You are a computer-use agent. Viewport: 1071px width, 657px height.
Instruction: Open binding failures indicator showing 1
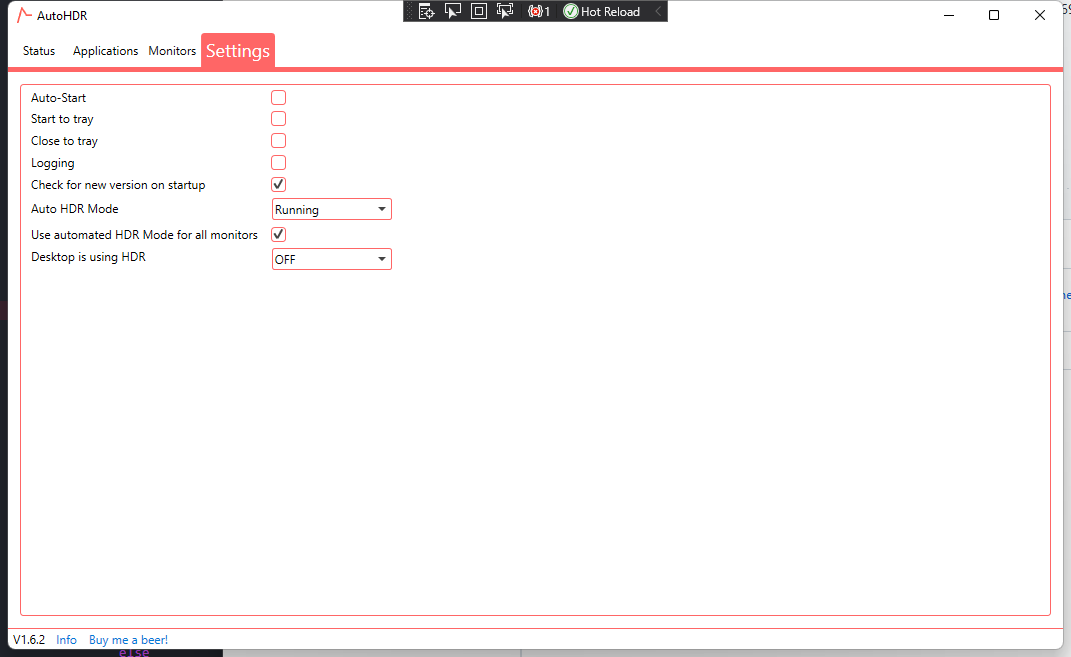point(539,11)
